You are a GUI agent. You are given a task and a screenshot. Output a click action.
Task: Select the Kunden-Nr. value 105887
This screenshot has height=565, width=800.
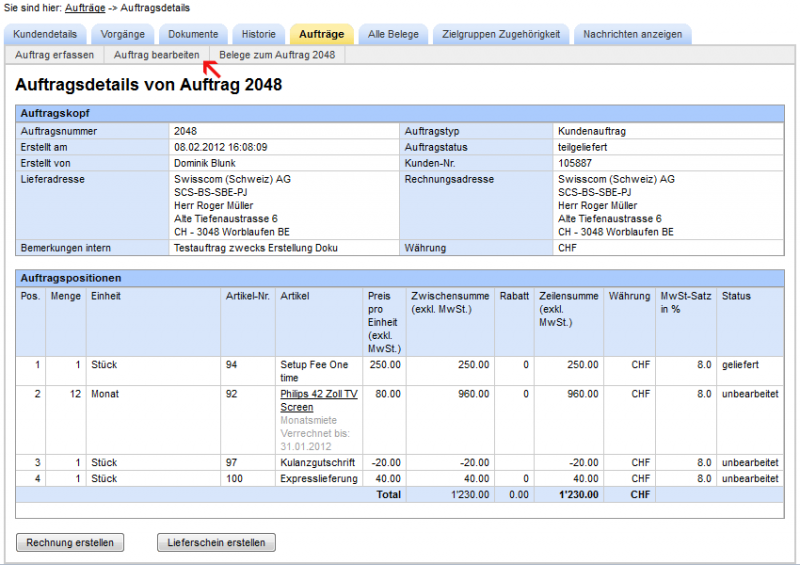click(x=575, y=163)
